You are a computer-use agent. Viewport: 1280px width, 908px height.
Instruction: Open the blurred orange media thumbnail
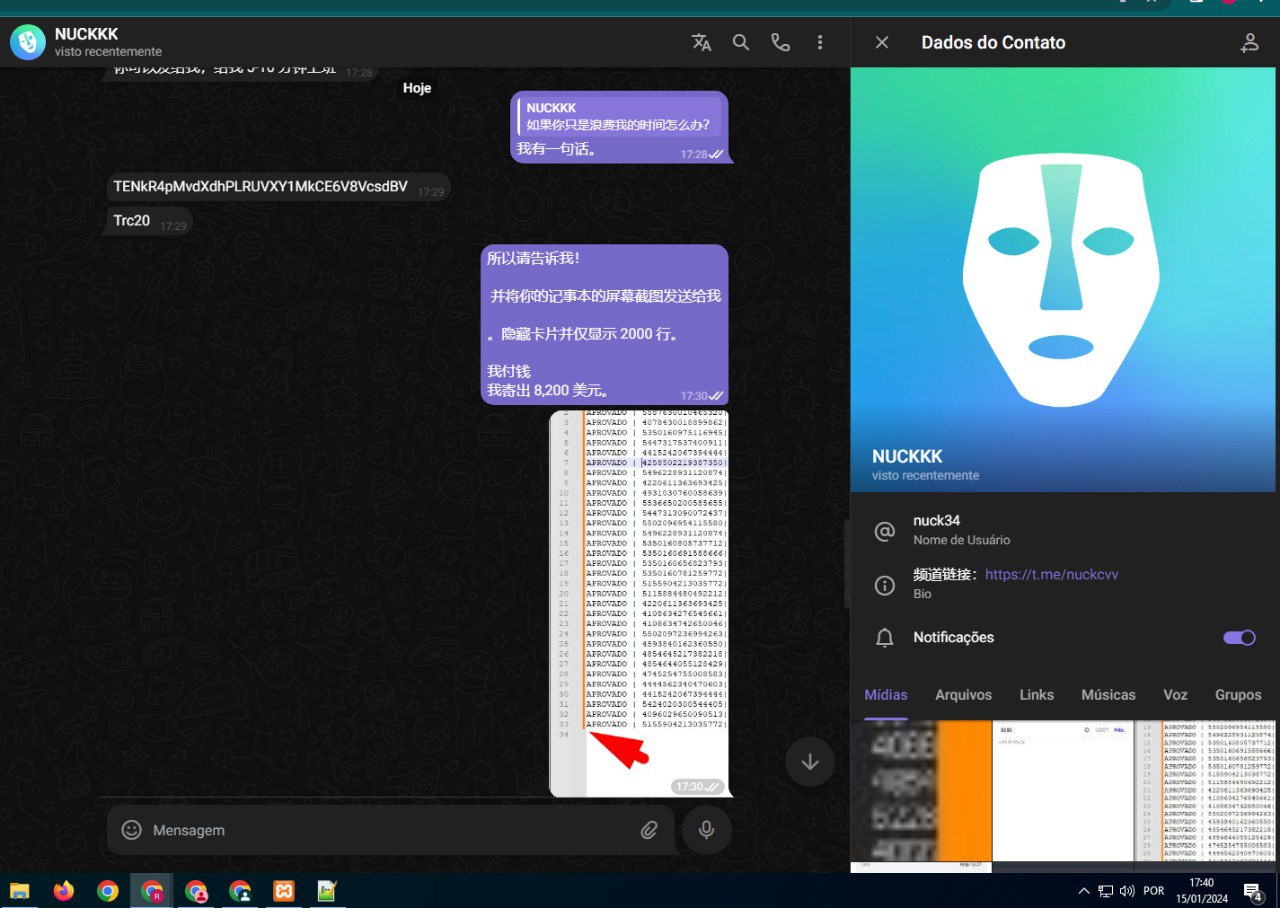tap(921, 796)
